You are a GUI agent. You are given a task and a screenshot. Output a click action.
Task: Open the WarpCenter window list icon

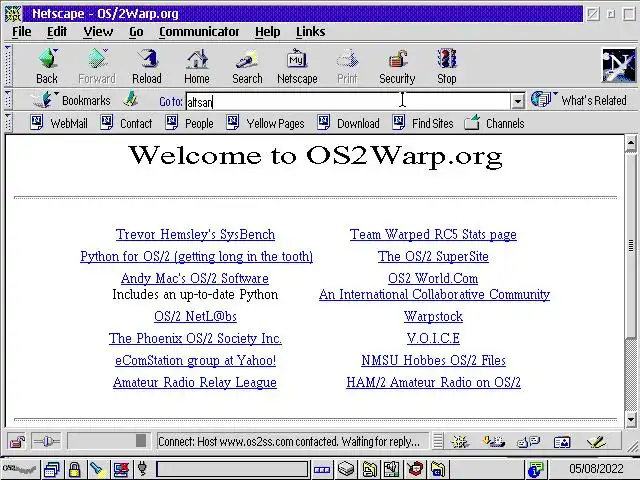[52, 469]
